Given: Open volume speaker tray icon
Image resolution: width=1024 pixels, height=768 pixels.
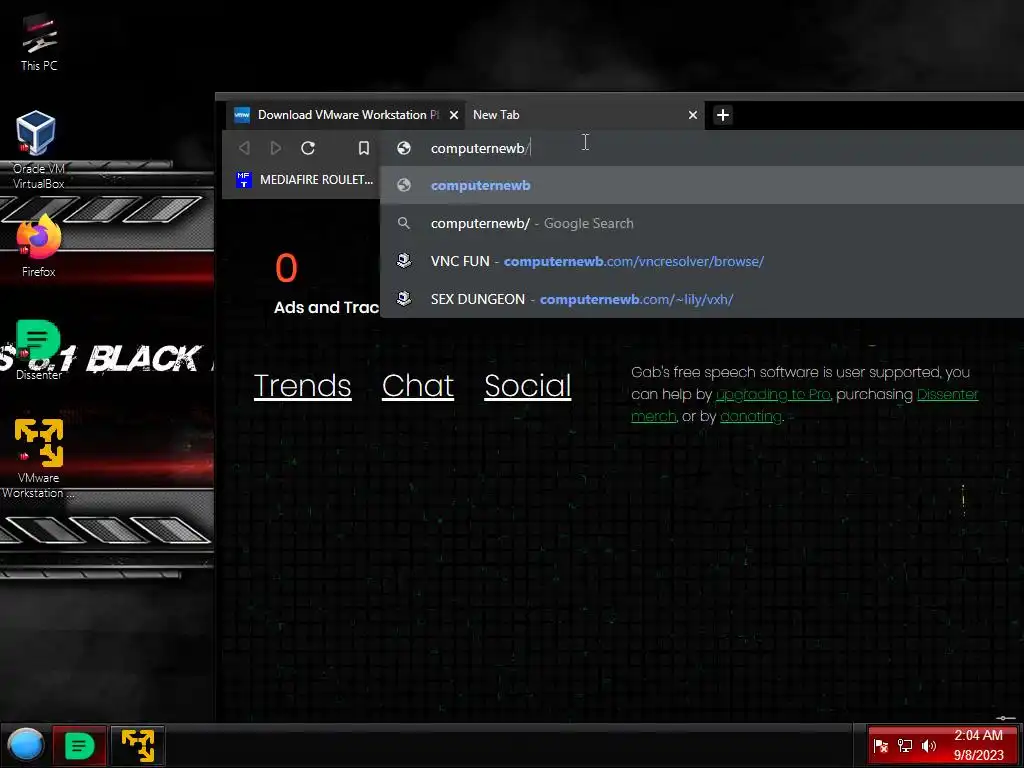Looking at the screenshot, I should point(928,746).
